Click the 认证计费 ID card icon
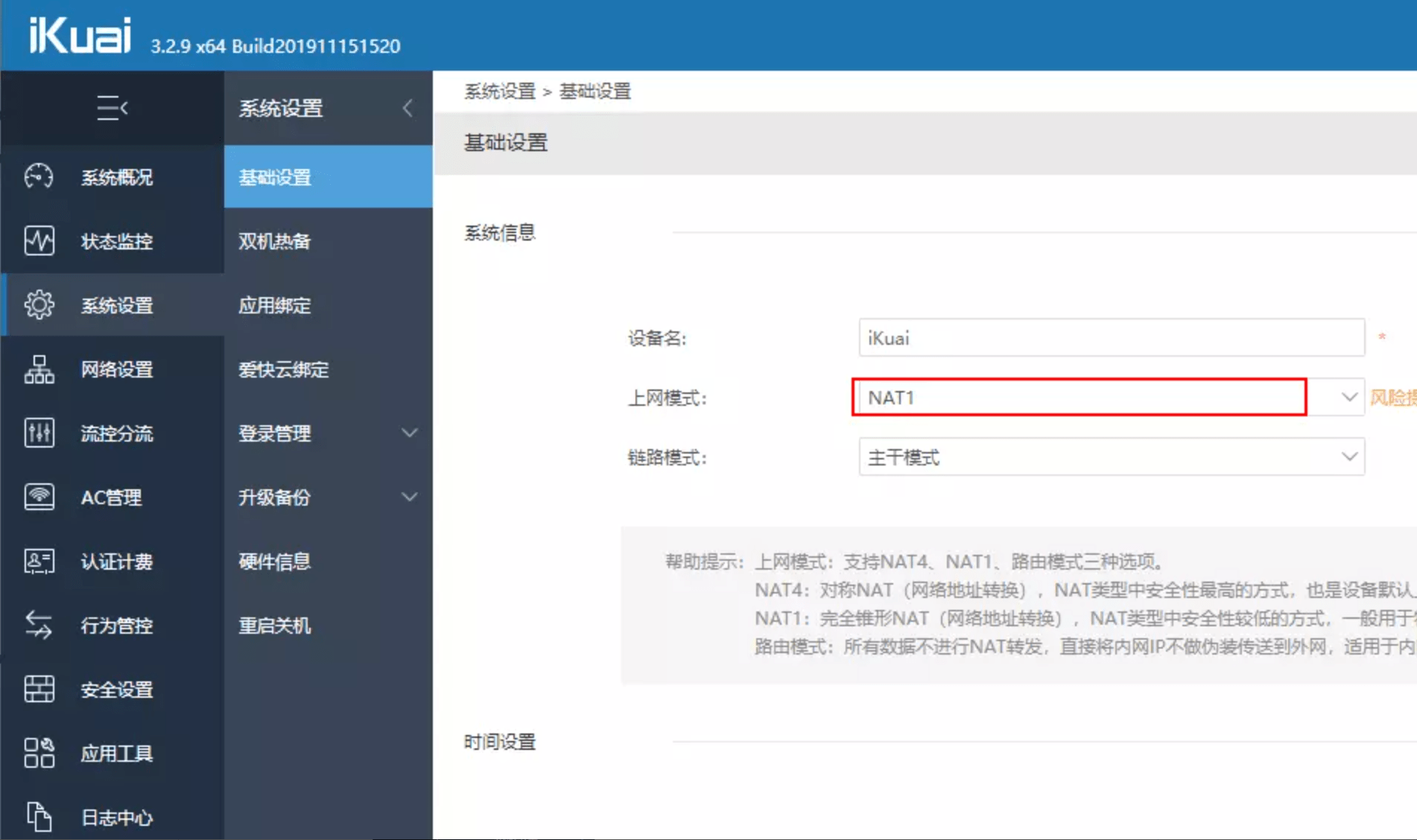Image resolution: width=1417 pixels, height=840 pixels. click(39, 561)
